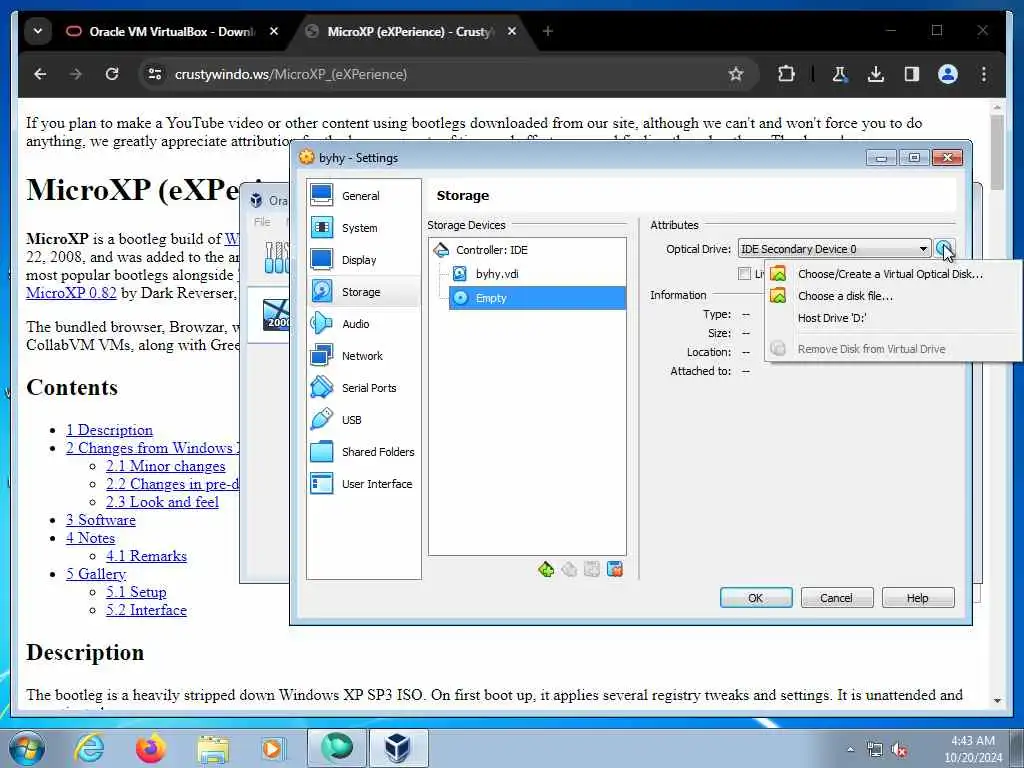Open browser profile avatar
This screenshot has width=1024, height=768.
(x=948, y=74)
